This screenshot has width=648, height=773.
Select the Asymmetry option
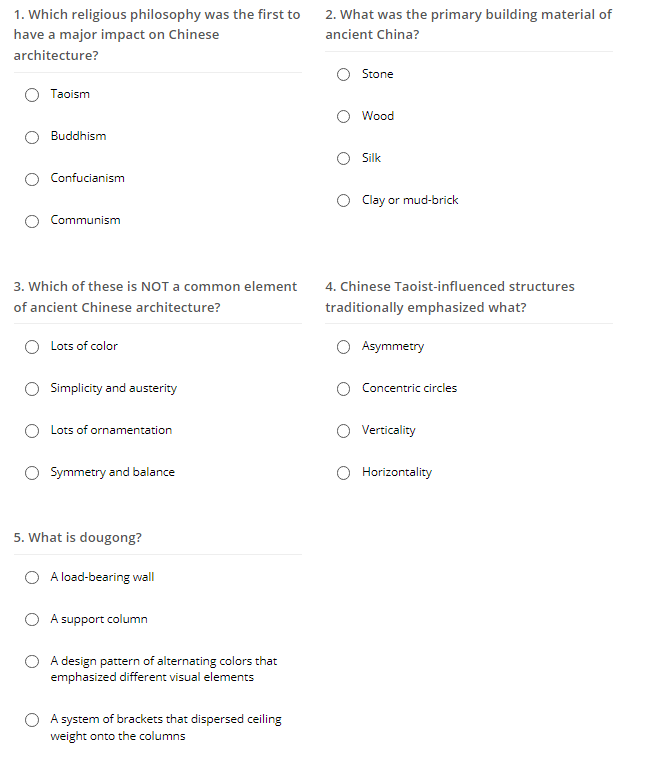[343, 347]
